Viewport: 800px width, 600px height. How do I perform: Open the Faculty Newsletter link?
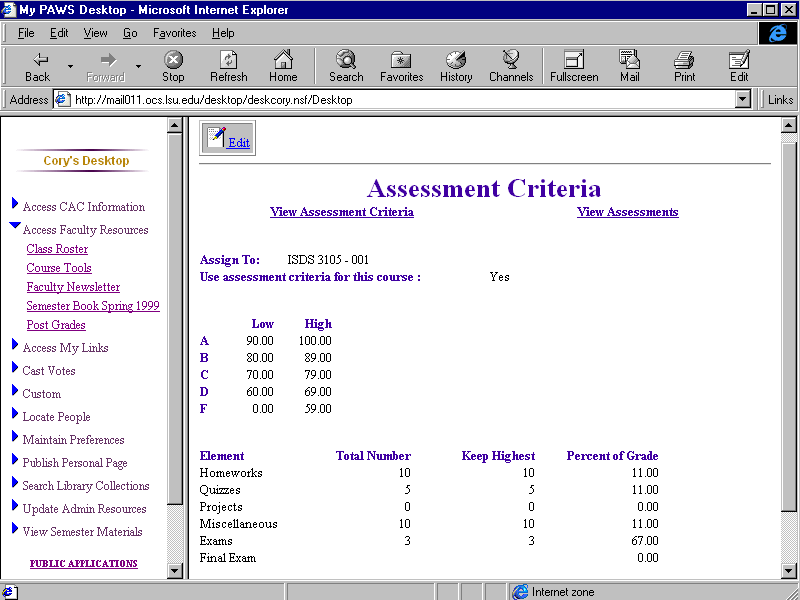[73, 287]
